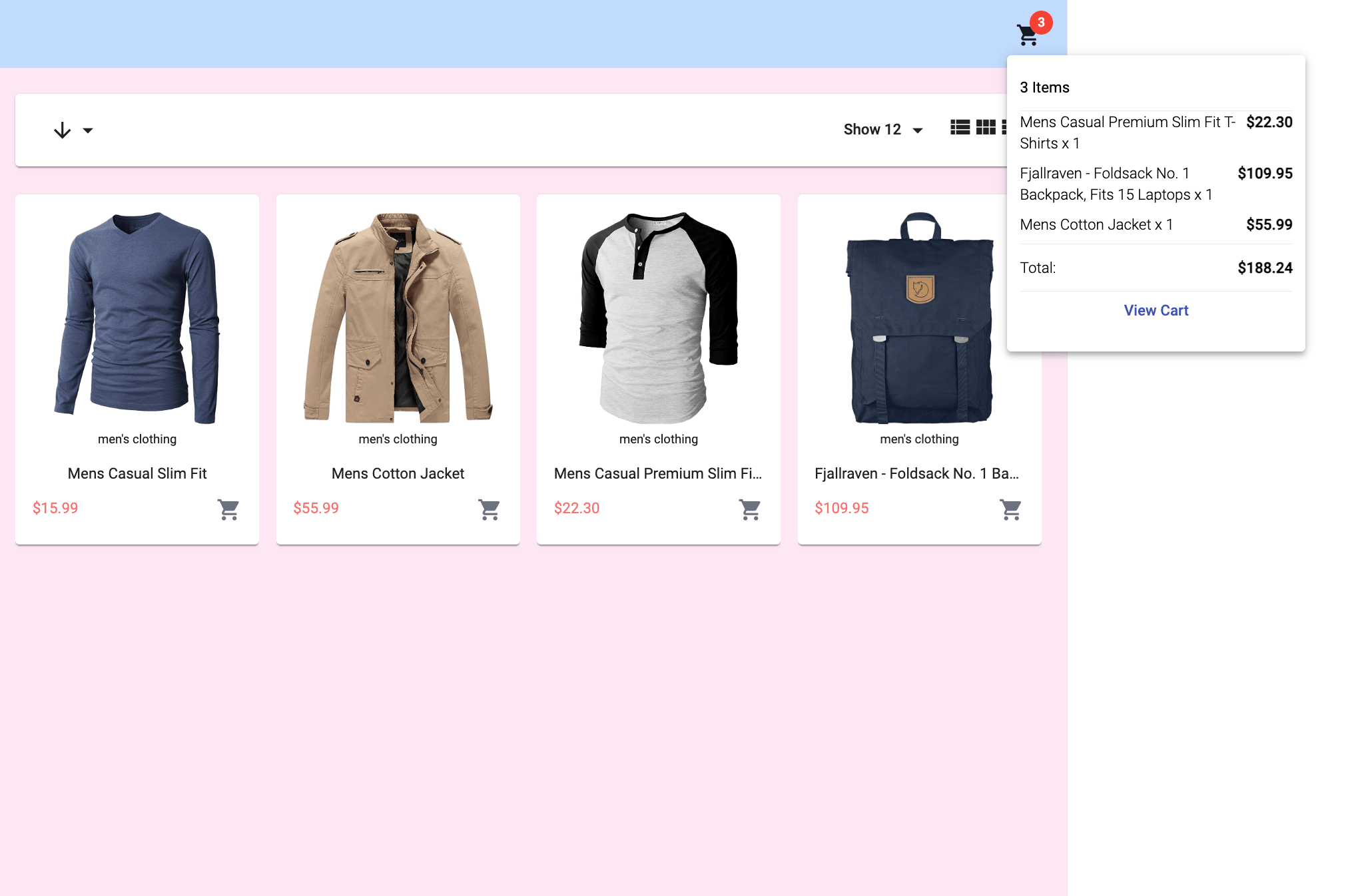Switch to three-column grid view
This screenshot has height=896, width=1368.
coord(986,127)
